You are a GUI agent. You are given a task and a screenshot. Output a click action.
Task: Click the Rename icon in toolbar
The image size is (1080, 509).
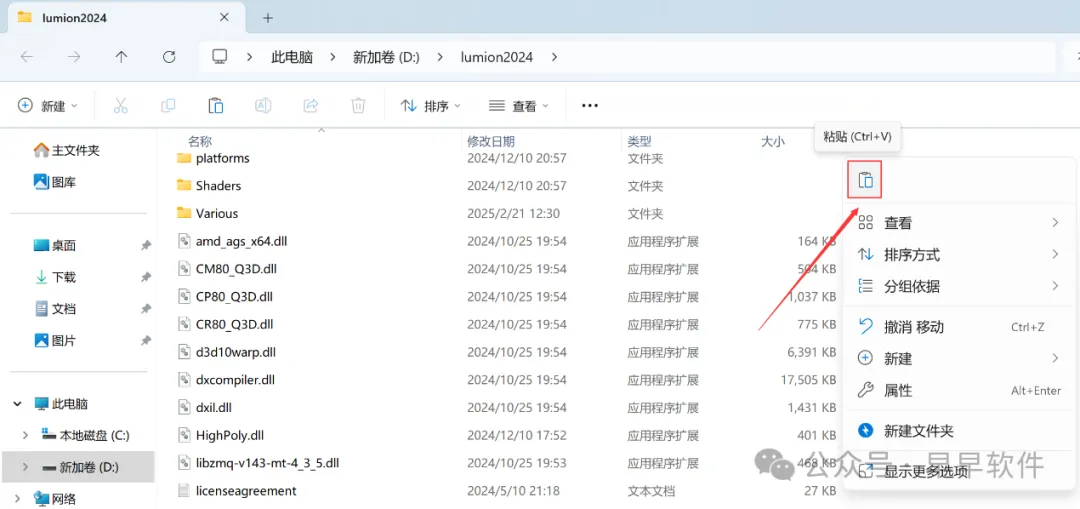coord(263,105)
